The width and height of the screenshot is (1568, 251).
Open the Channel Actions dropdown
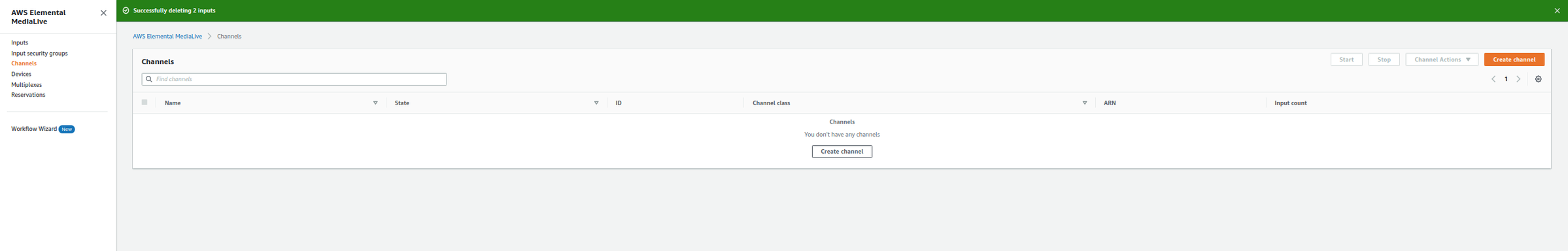coord(1442,59)
